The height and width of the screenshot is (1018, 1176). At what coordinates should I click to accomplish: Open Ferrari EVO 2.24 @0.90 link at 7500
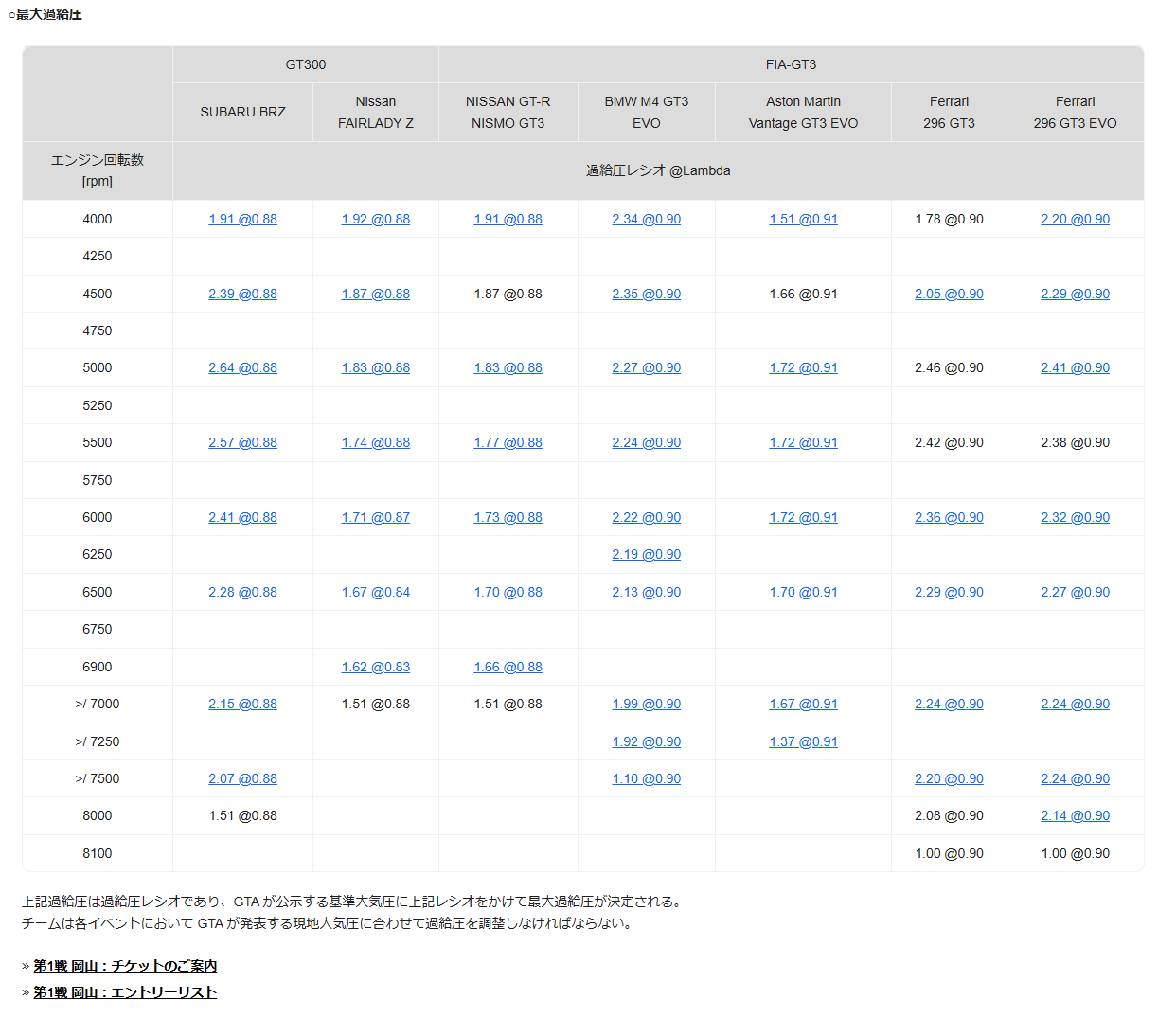[1076, 778]
